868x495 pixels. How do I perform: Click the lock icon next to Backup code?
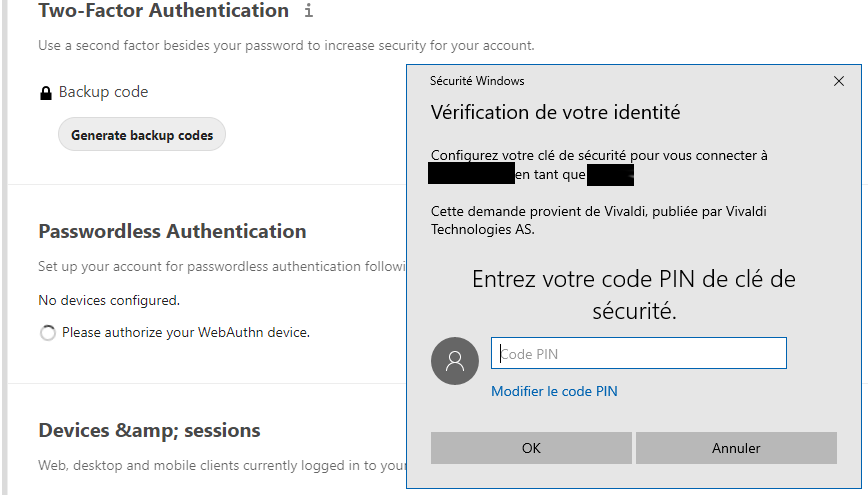(45, 92)
